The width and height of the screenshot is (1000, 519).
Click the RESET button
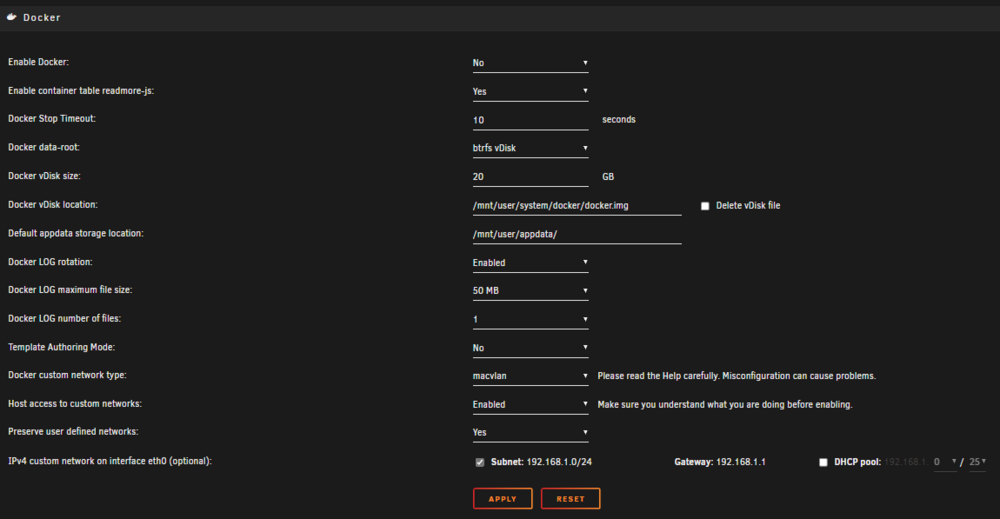[x=570, y=499]
